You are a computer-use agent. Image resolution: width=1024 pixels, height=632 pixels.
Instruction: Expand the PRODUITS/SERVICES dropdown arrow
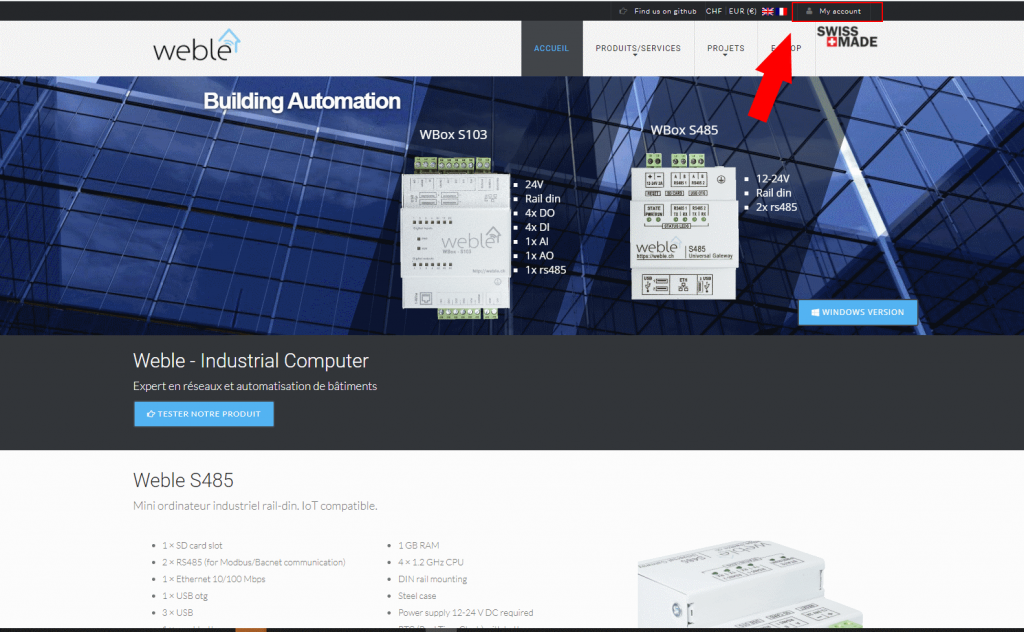(x=635, y=55)
